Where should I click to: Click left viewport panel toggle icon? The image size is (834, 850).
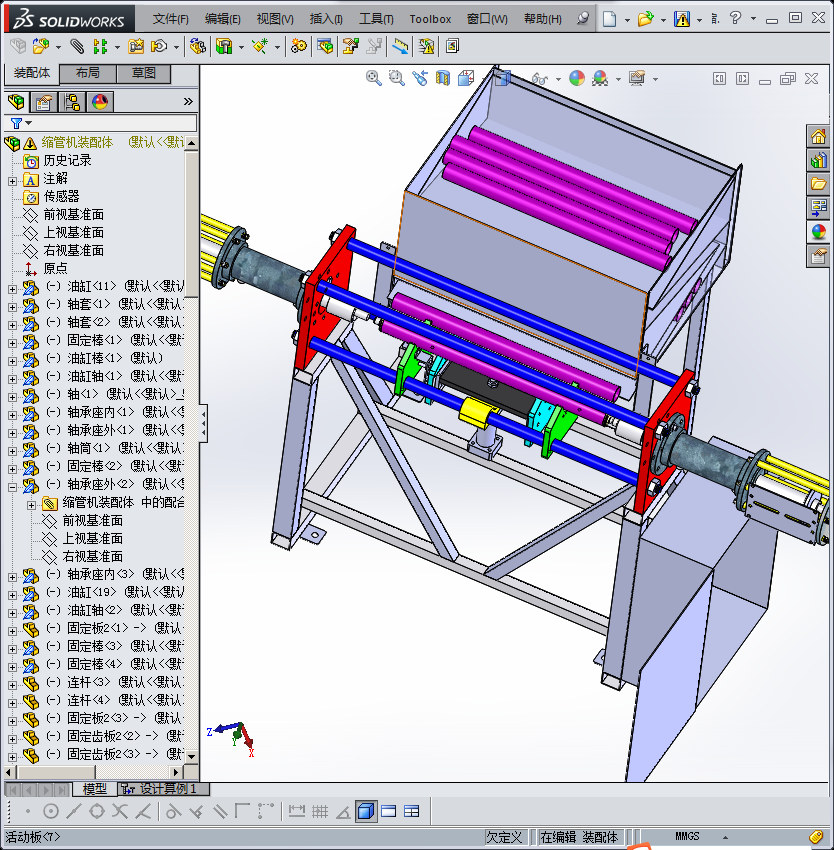pyautogui.click(x=719, y=79)
